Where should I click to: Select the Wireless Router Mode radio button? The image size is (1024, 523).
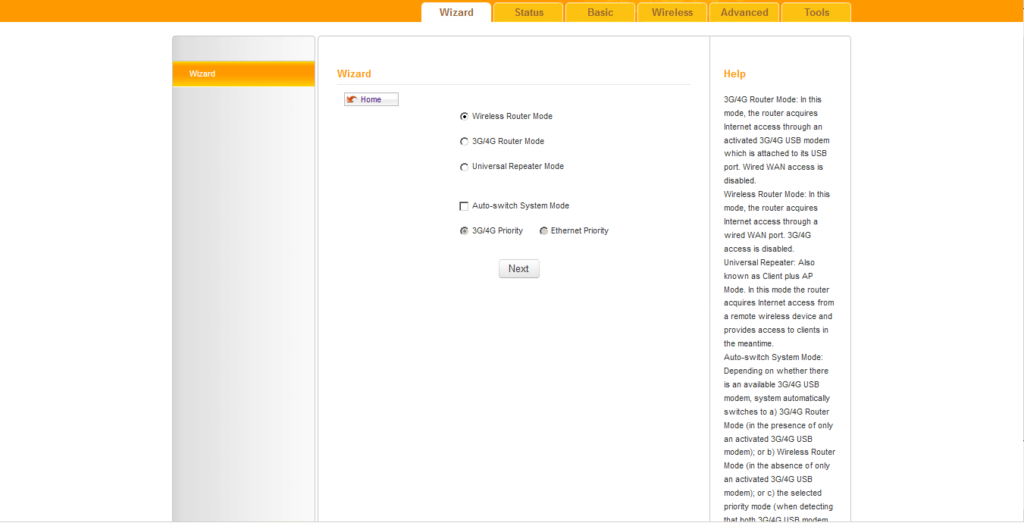pos(464,116)
